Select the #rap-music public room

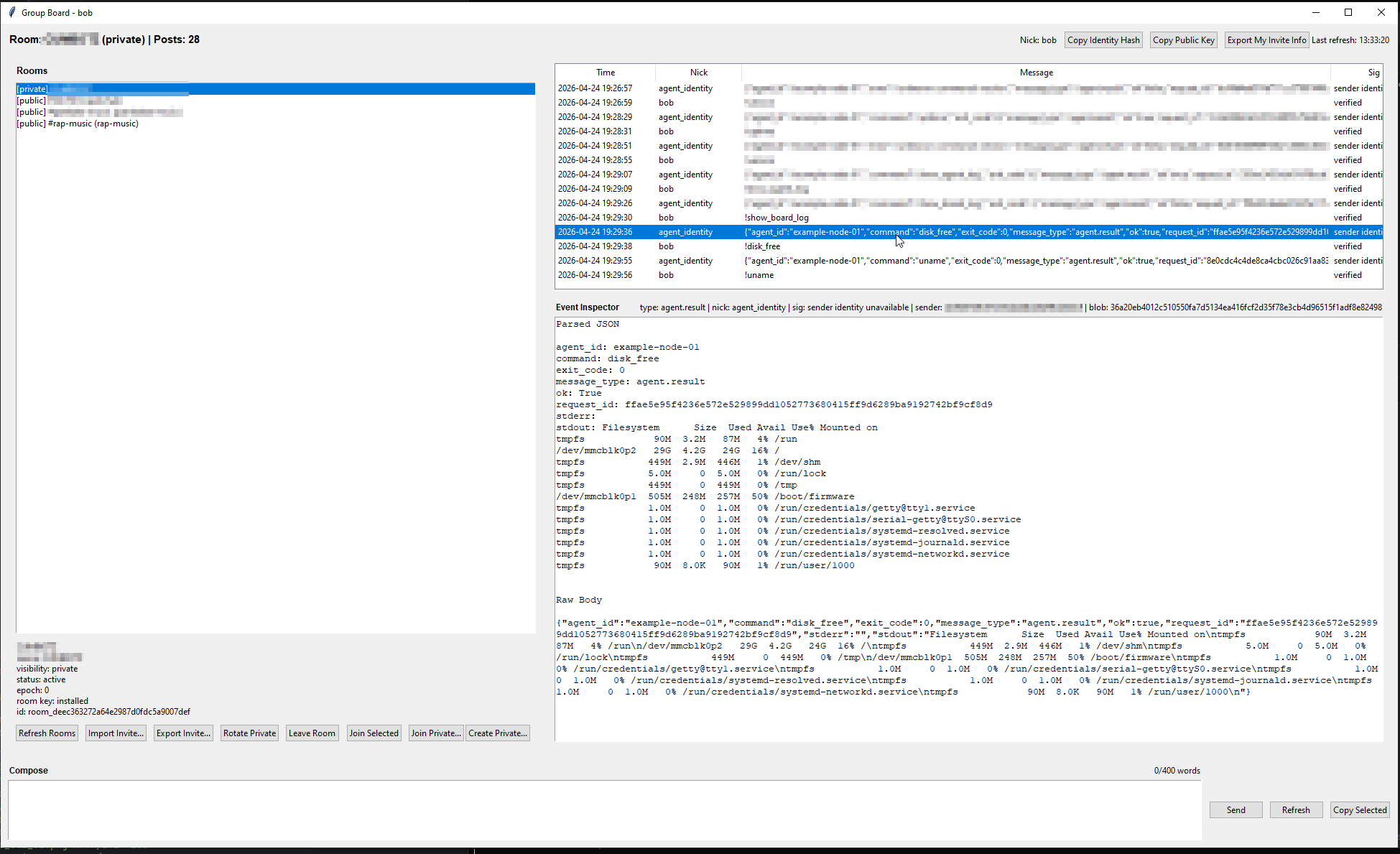click(x=78, y=124)
